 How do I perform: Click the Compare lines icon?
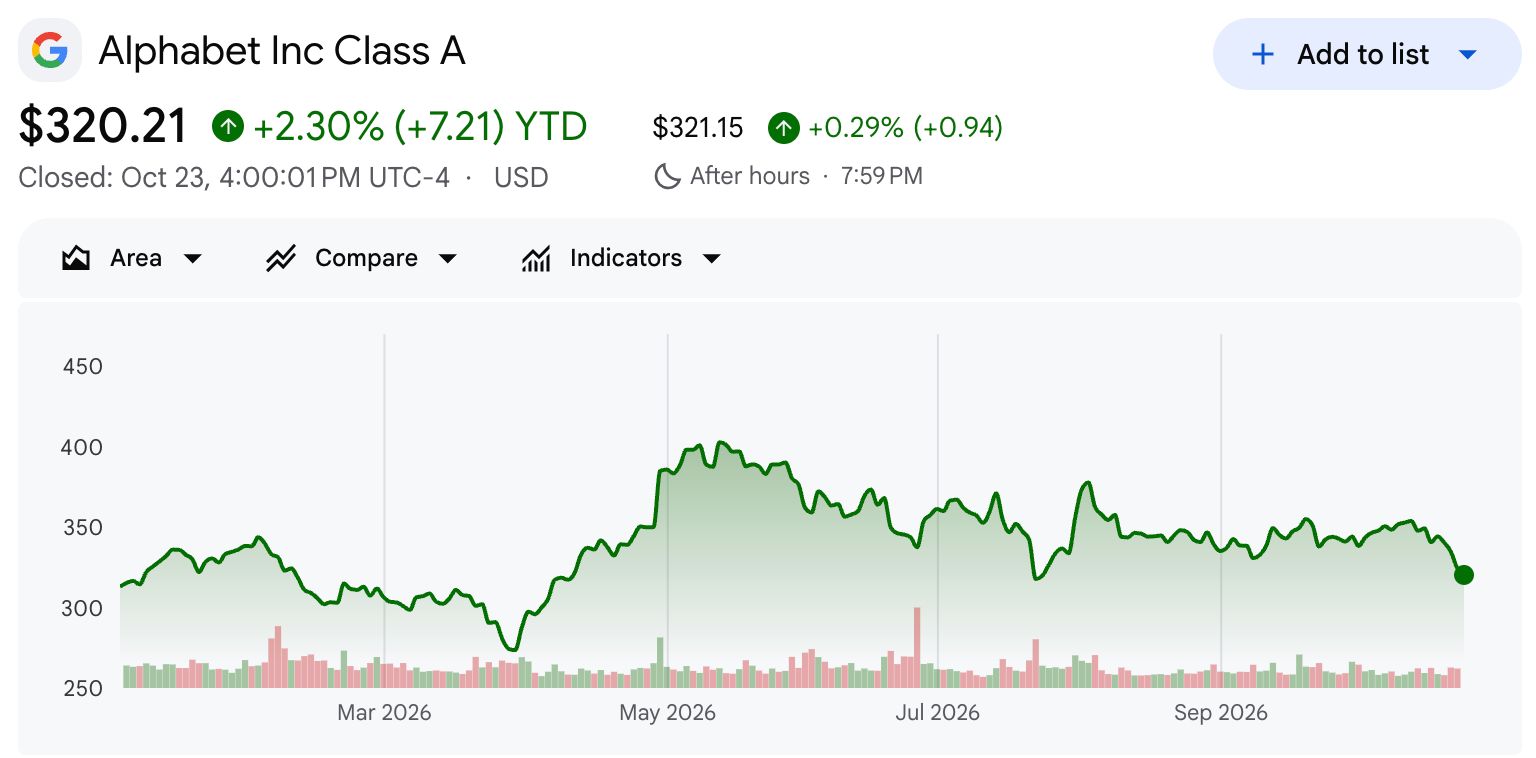pyautogui.click(x=280, y=259)
